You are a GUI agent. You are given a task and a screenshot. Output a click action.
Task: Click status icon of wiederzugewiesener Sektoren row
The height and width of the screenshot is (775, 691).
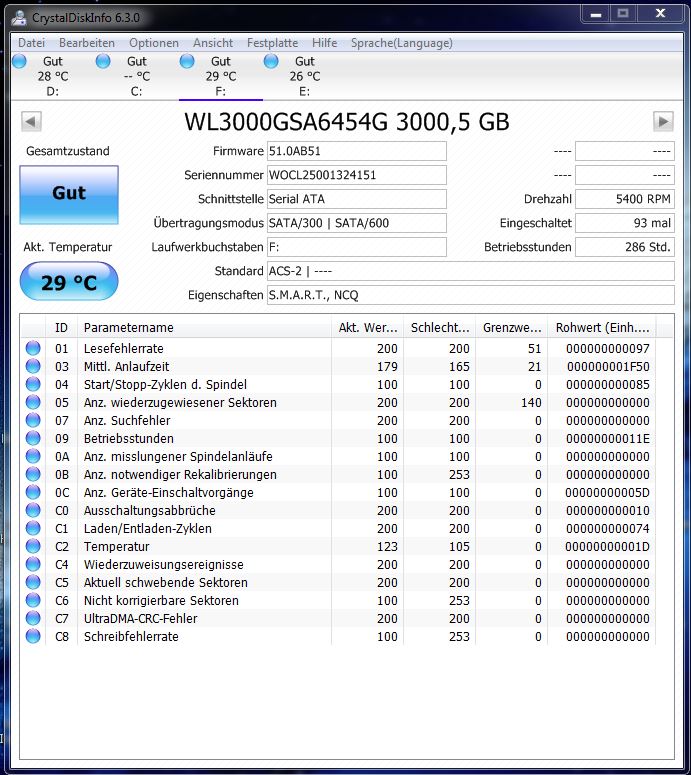[x=33, y=402]
